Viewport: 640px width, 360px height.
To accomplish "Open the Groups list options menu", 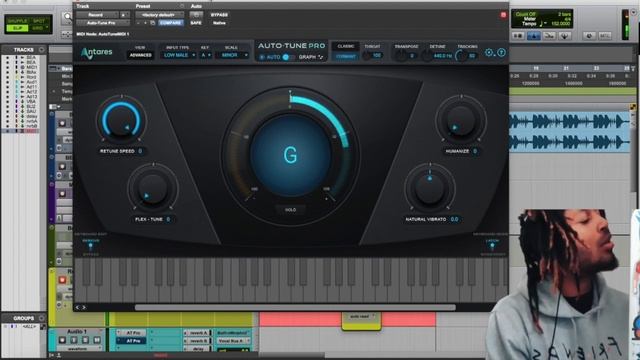I will [x=42, y=318].
